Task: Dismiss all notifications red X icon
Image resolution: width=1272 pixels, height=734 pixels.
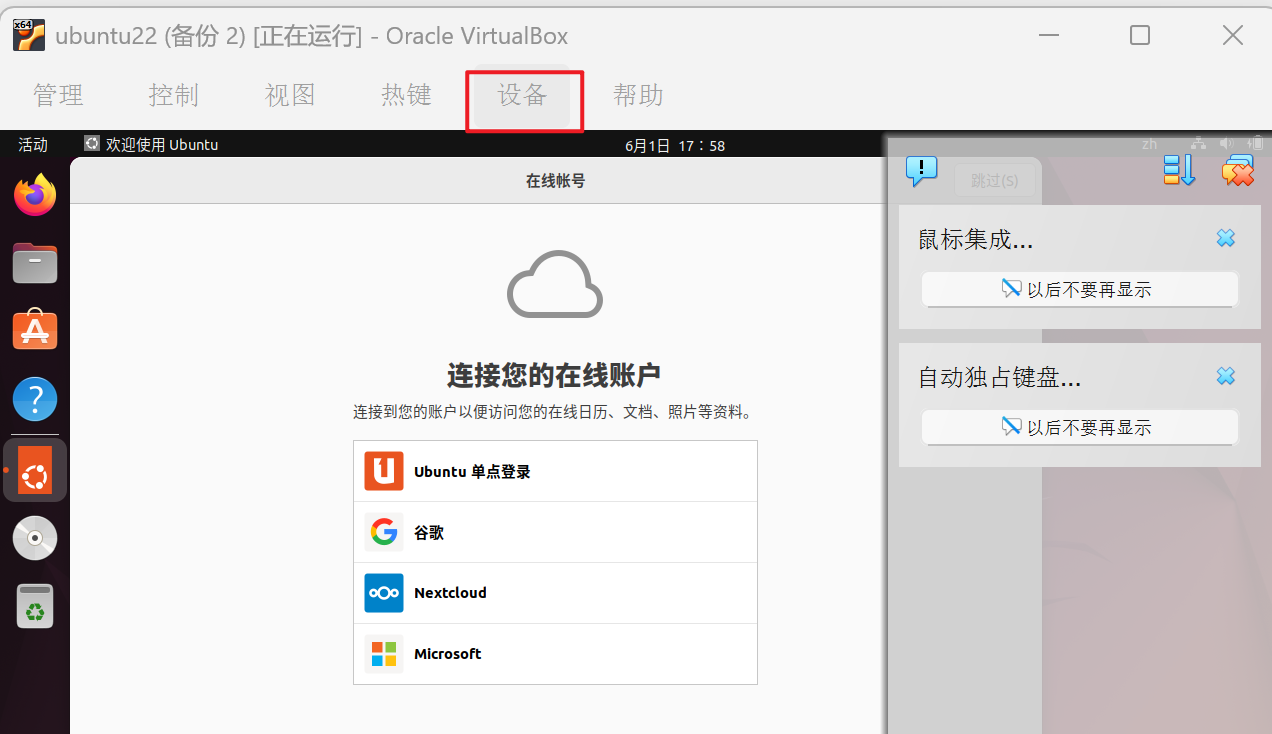Action: pyautogui.click(x=1238, y=171)
